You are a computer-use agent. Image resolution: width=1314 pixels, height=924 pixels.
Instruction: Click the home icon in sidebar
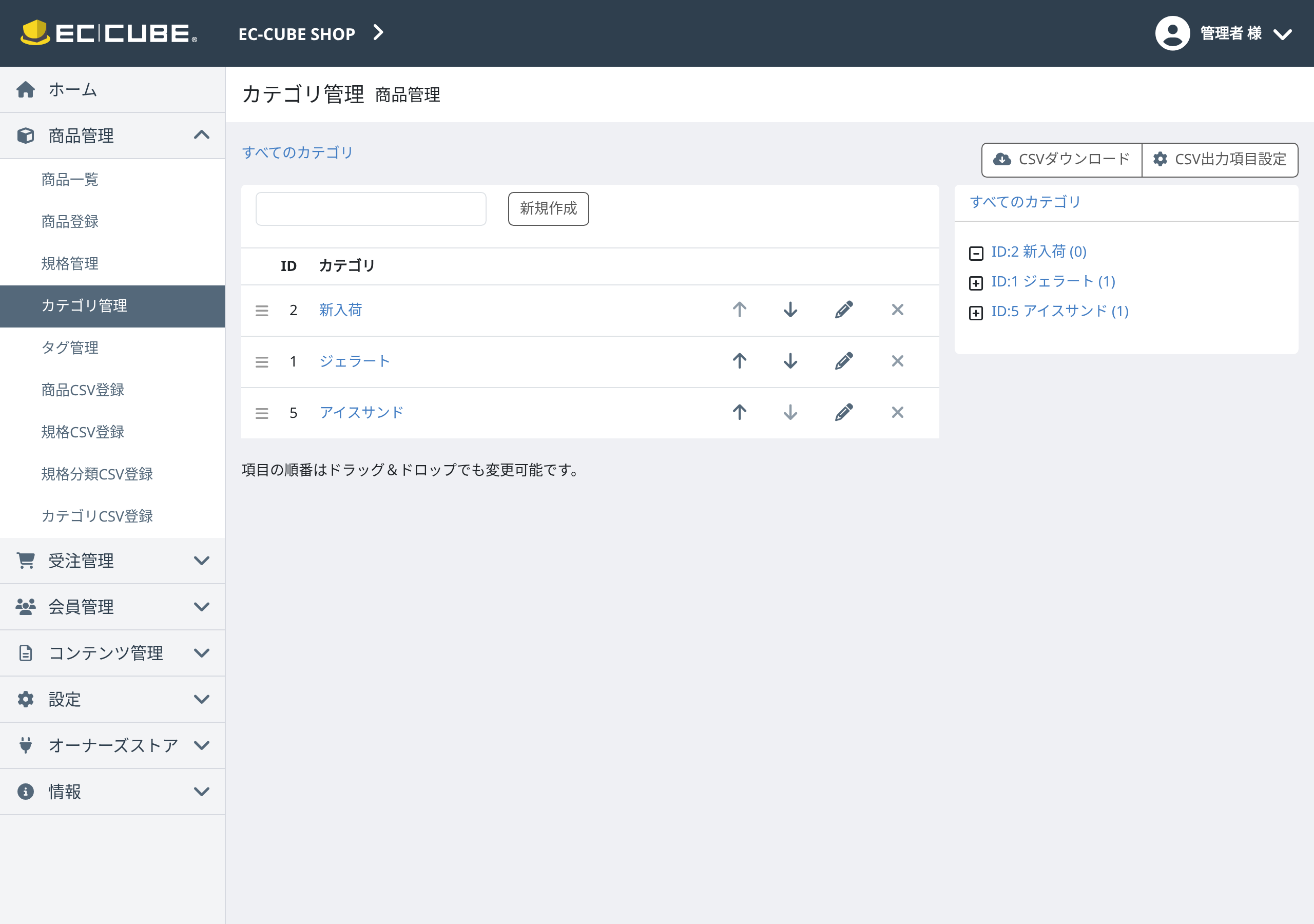tap(26, 89)
